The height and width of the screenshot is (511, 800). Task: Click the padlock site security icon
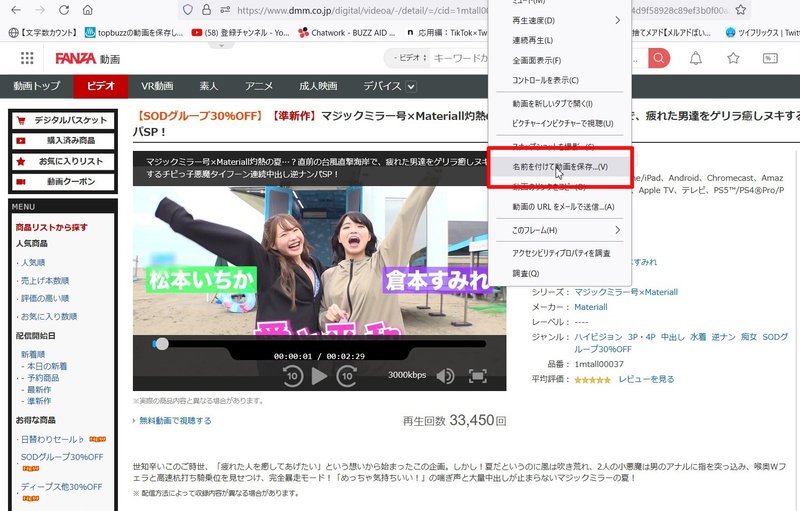click(206, 10)
